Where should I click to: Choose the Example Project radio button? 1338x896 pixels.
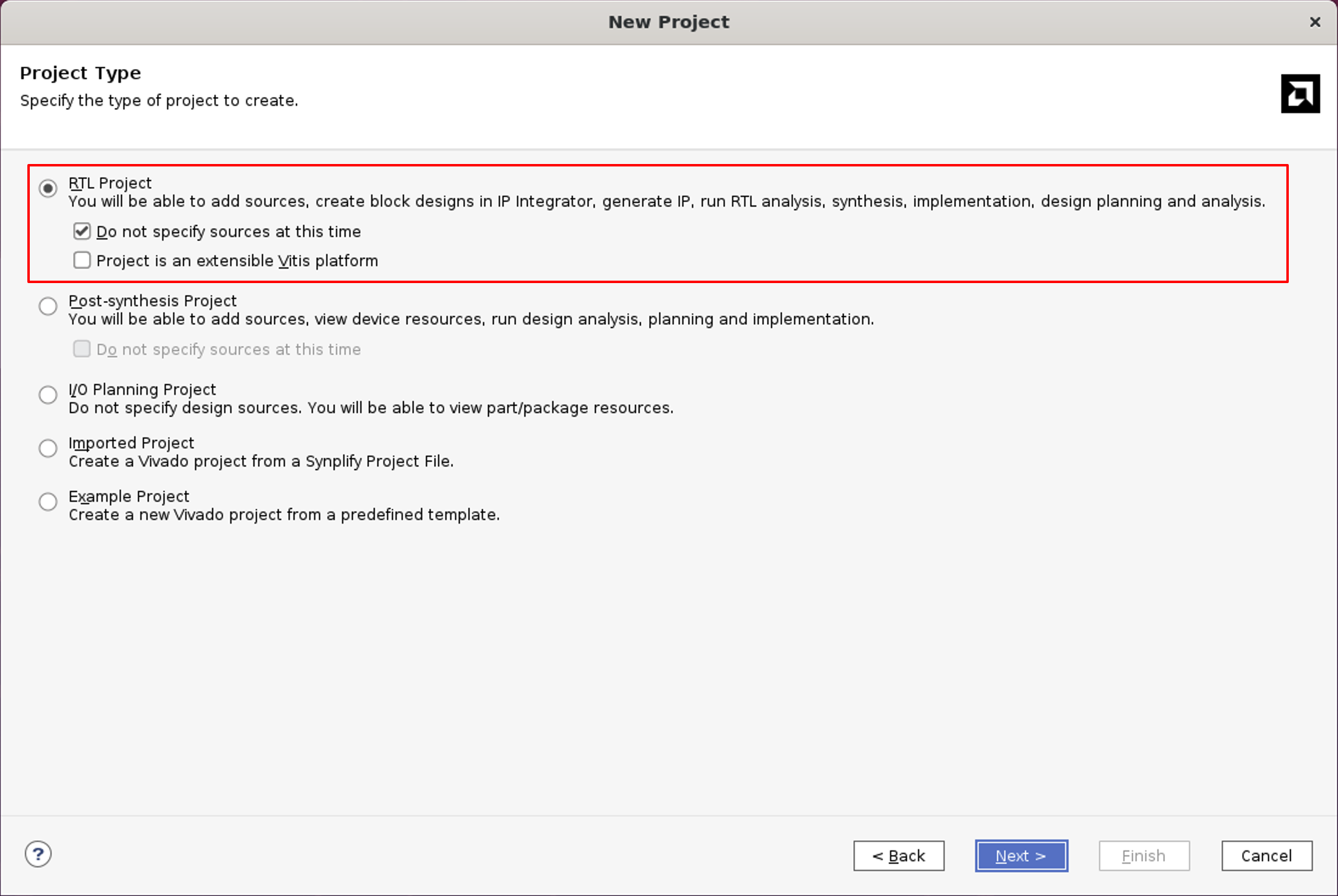pos(48,502)
